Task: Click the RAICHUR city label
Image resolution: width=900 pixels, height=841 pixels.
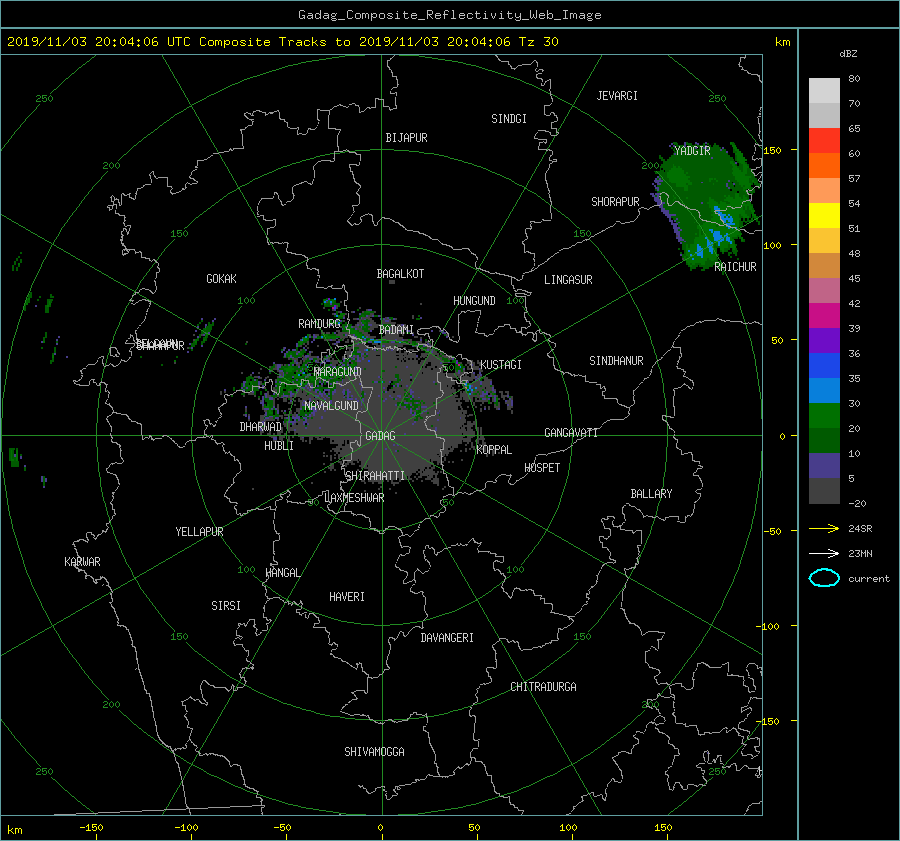Action: [x=735, y=267]
